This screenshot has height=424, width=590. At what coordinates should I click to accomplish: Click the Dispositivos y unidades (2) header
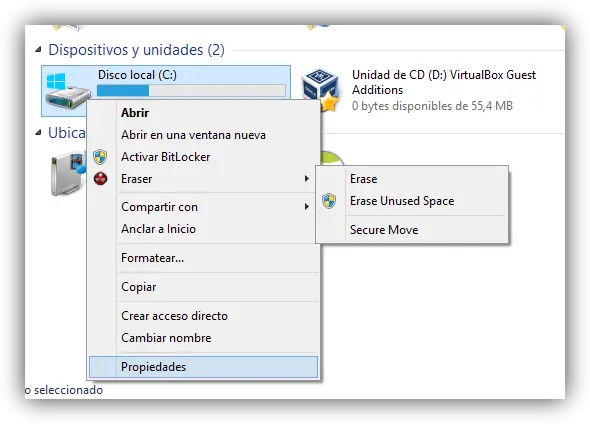tap(137, 50)
